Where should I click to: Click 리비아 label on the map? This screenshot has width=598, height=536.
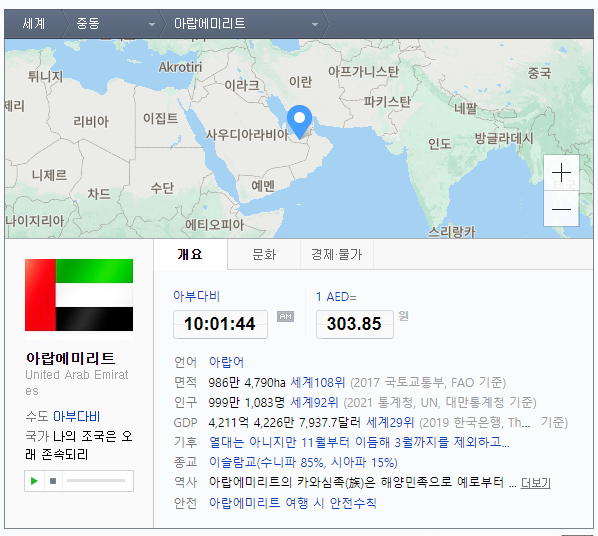[x=91, y=122]
